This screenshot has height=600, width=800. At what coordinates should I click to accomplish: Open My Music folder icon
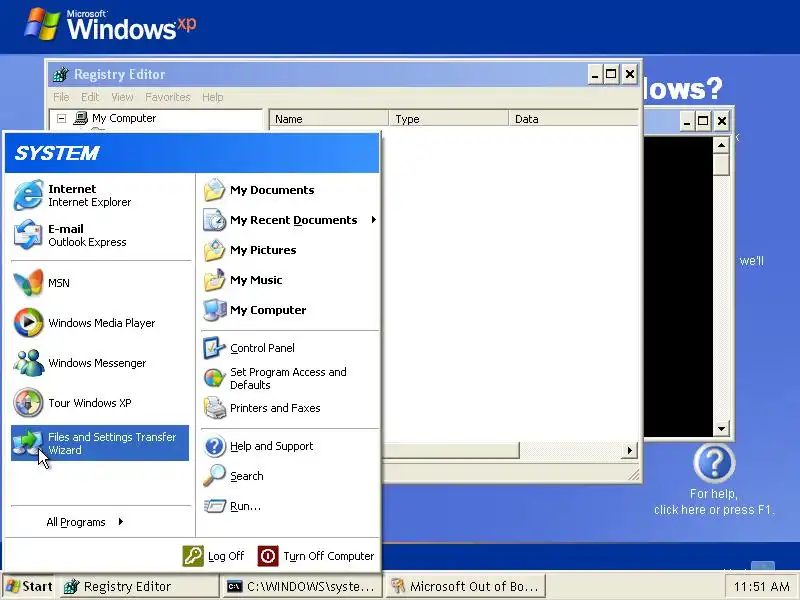pos(214,280)
